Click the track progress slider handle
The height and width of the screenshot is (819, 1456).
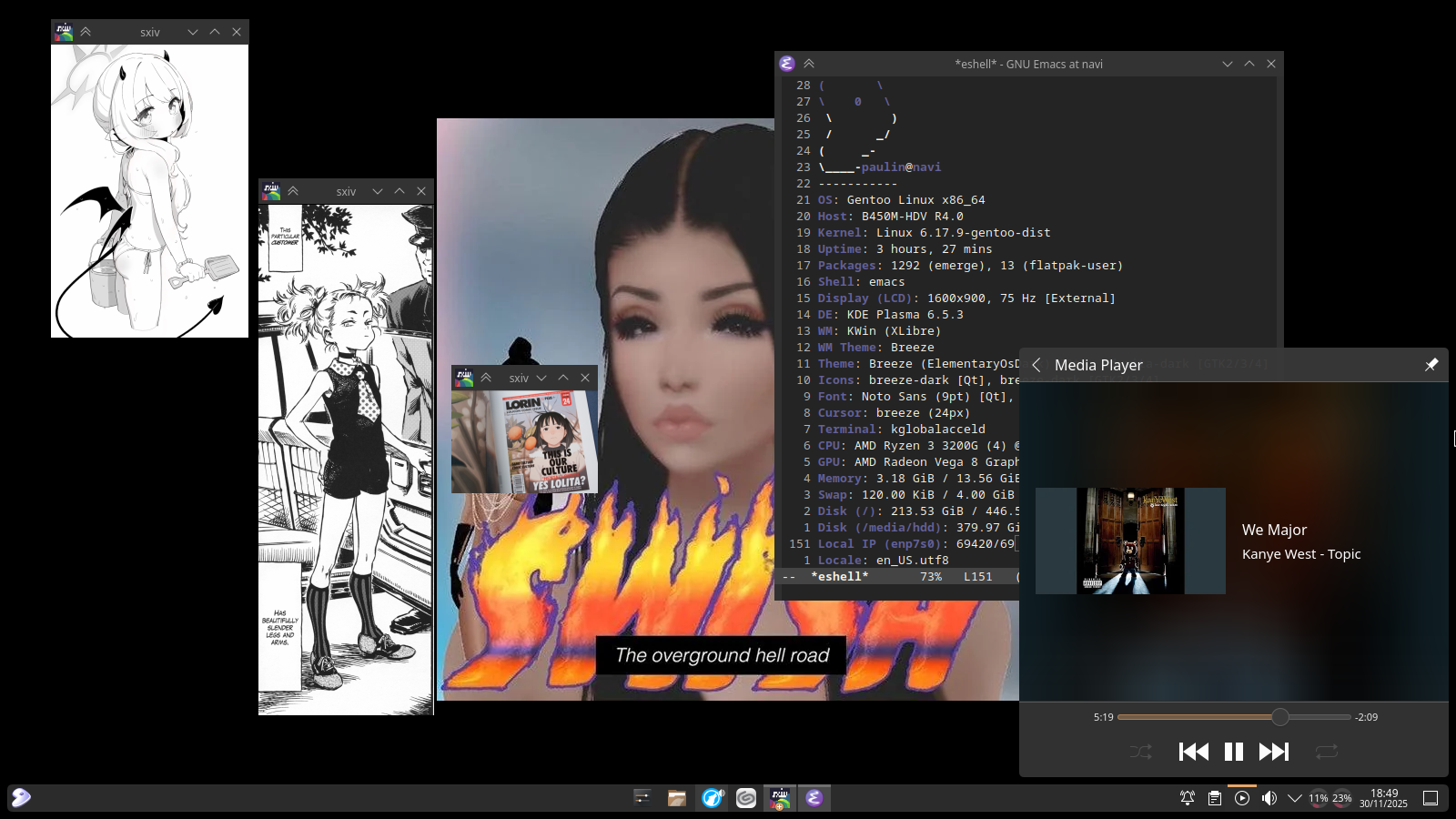pyautogui.click(x=1279, y=717)
